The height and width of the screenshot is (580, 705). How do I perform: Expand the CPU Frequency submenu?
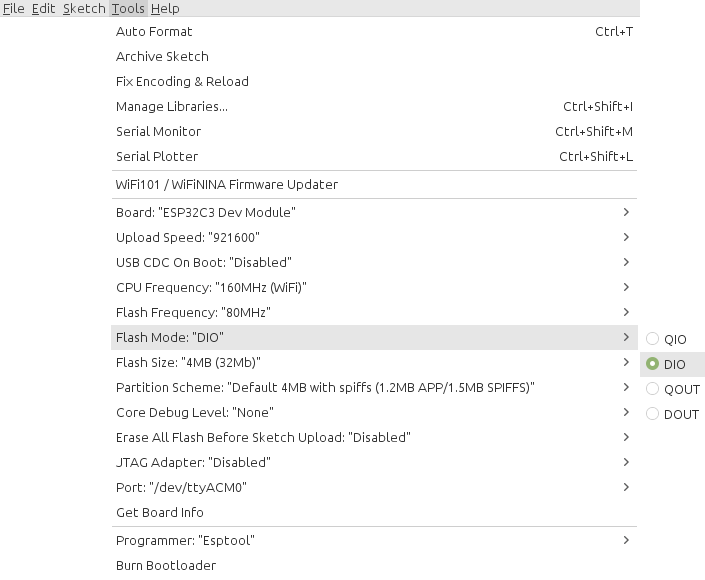(374, 287)
